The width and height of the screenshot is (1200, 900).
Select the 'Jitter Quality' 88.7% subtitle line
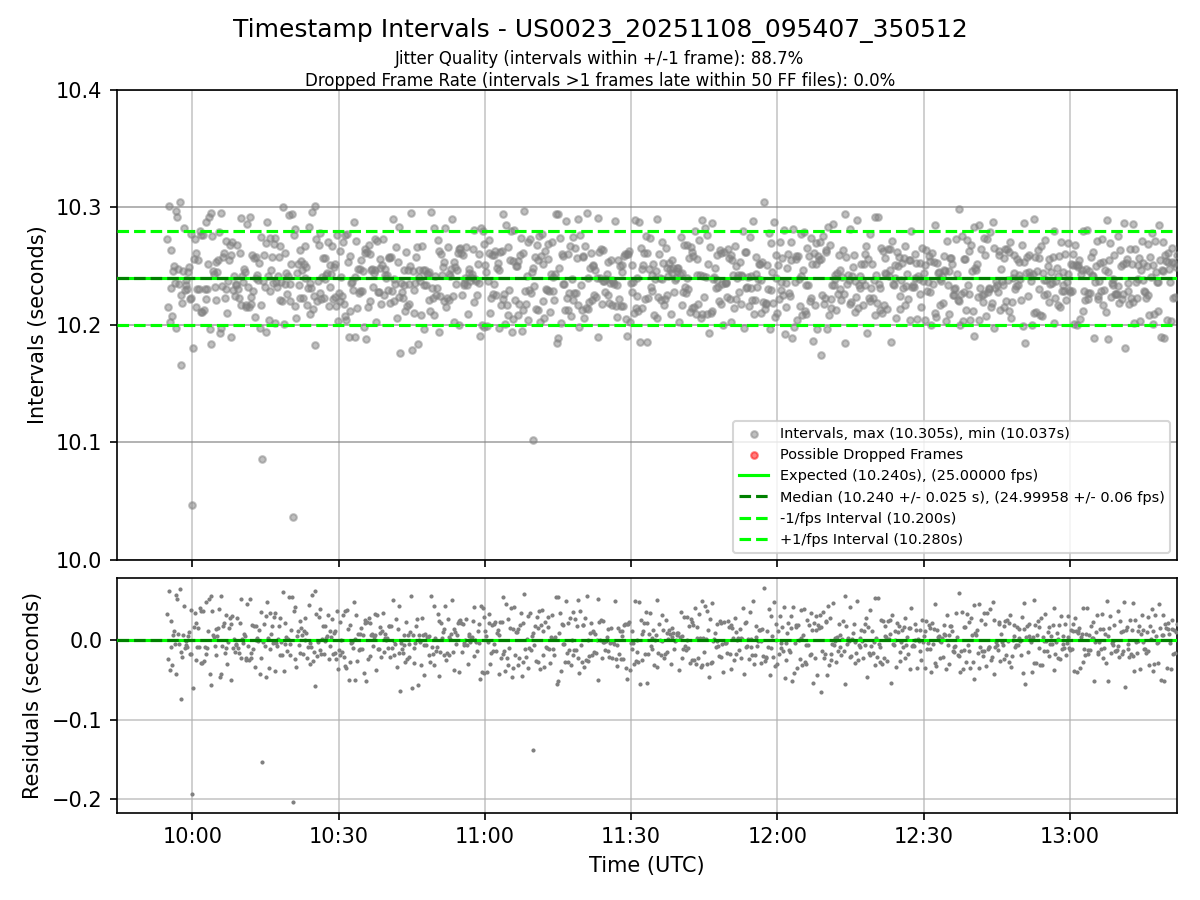[599, 58]
